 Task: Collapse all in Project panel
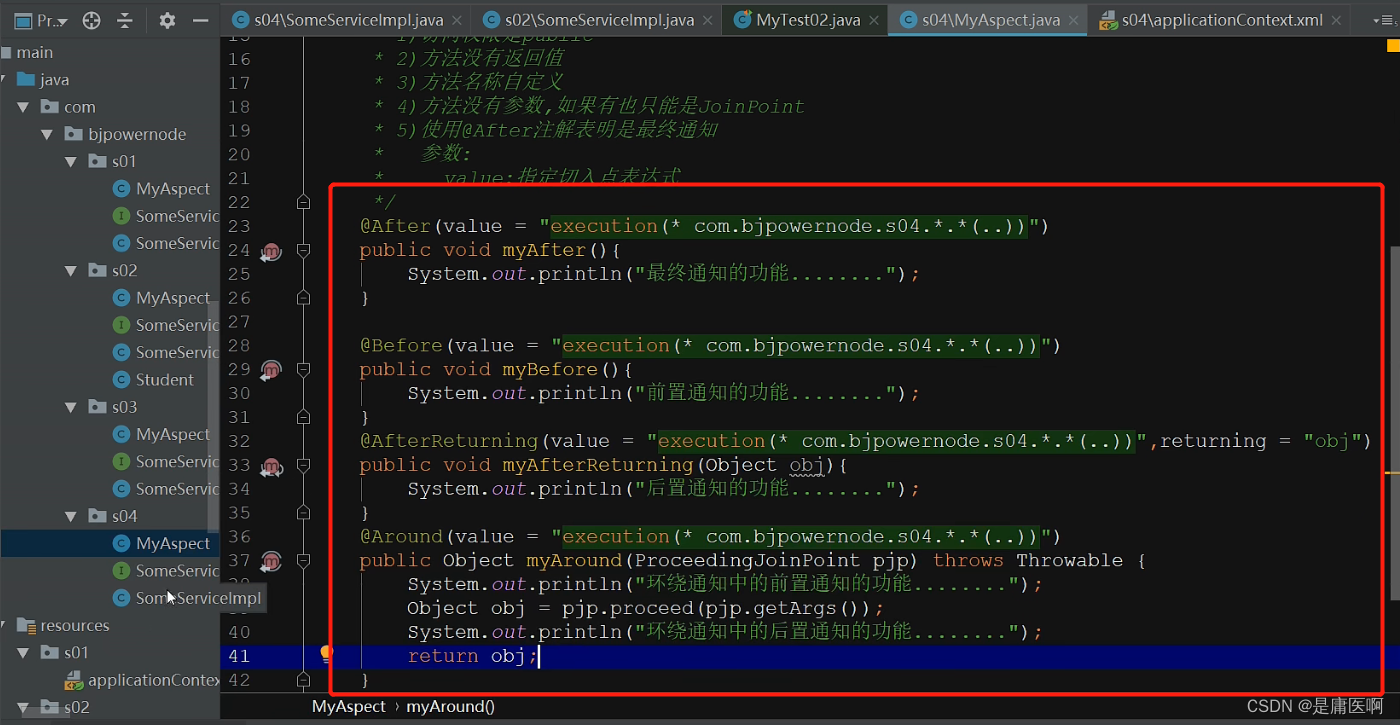point(125,20)
